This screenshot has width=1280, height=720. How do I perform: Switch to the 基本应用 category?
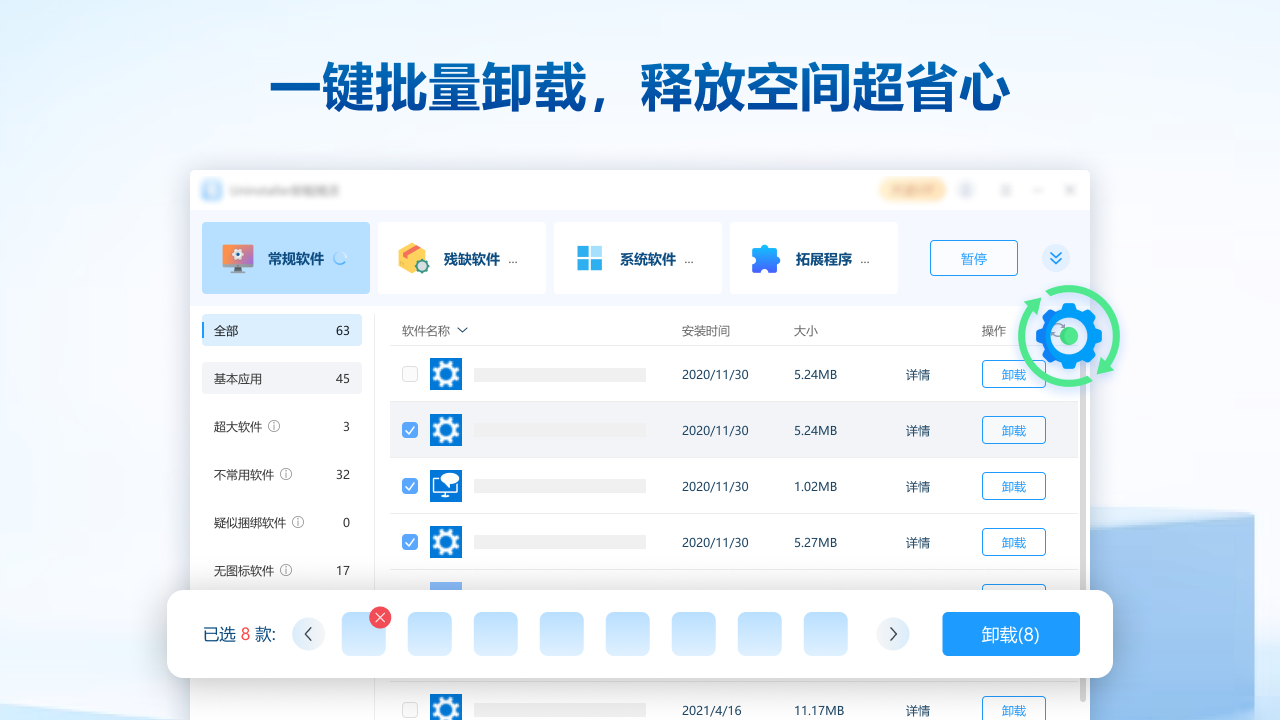click(281, 378)
